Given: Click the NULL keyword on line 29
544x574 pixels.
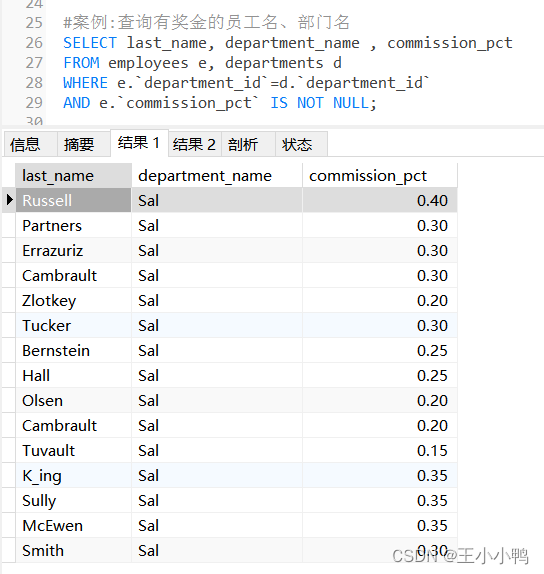Looking at the screenshot, I should coord(351,103).
